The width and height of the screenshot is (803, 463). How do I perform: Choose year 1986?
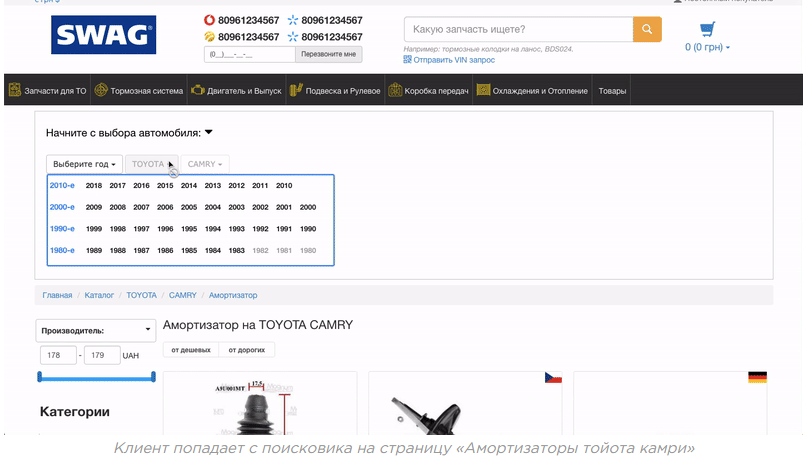(165, 250)
